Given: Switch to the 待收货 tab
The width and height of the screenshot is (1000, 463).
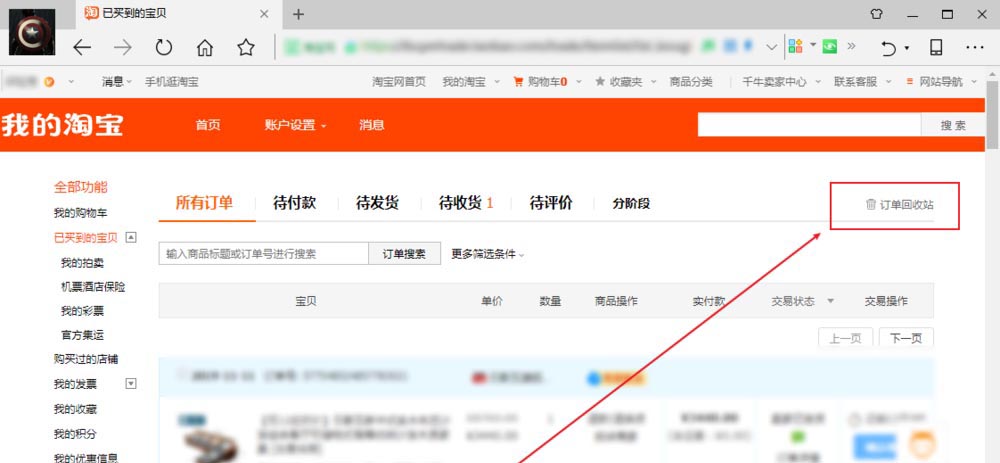Looking at the screenshot, I should pos(466,203).
